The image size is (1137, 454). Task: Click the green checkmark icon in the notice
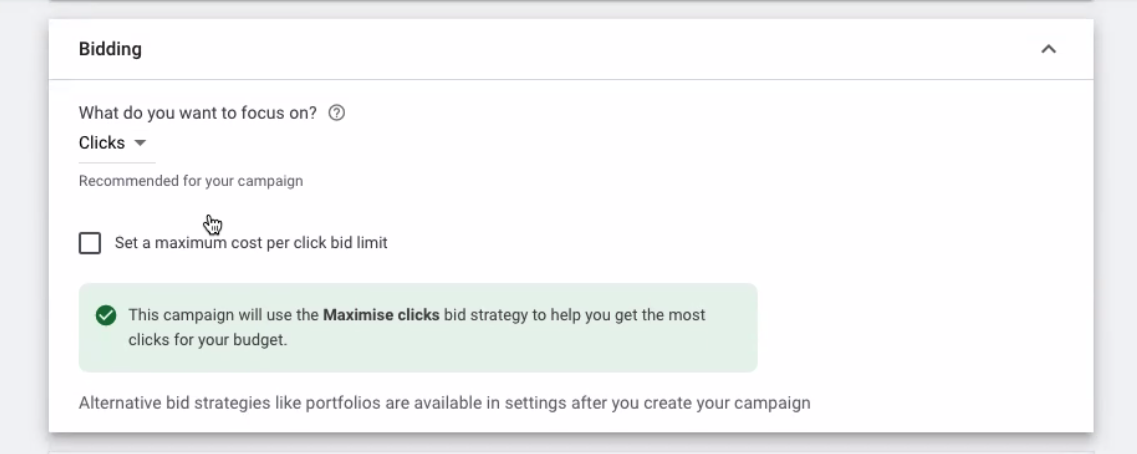coord(105,315)
